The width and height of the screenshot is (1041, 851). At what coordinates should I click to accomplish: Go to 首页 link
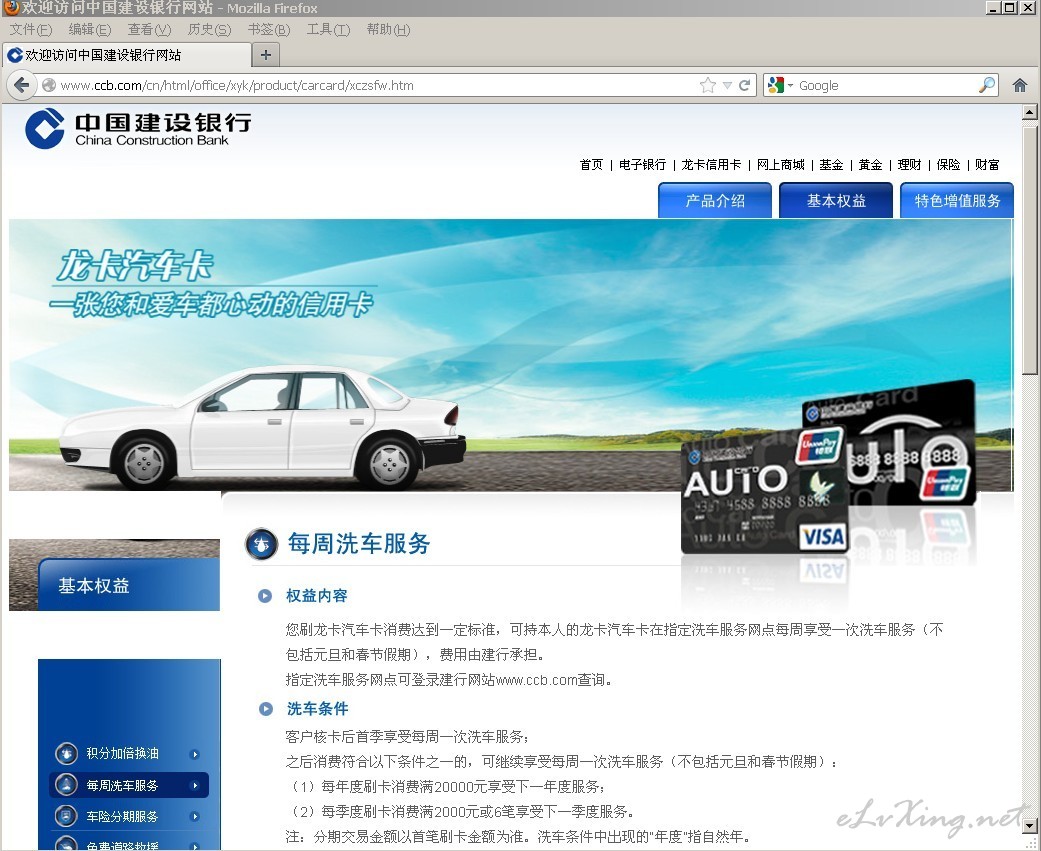pyautogui.click(x=591, y=165)
